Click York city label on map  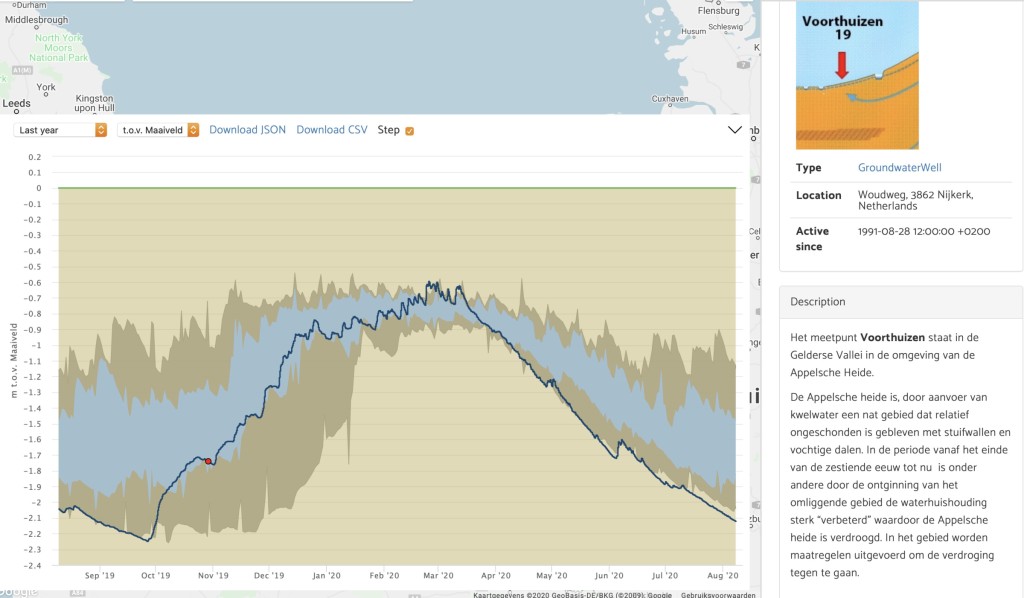coord(46,87)
